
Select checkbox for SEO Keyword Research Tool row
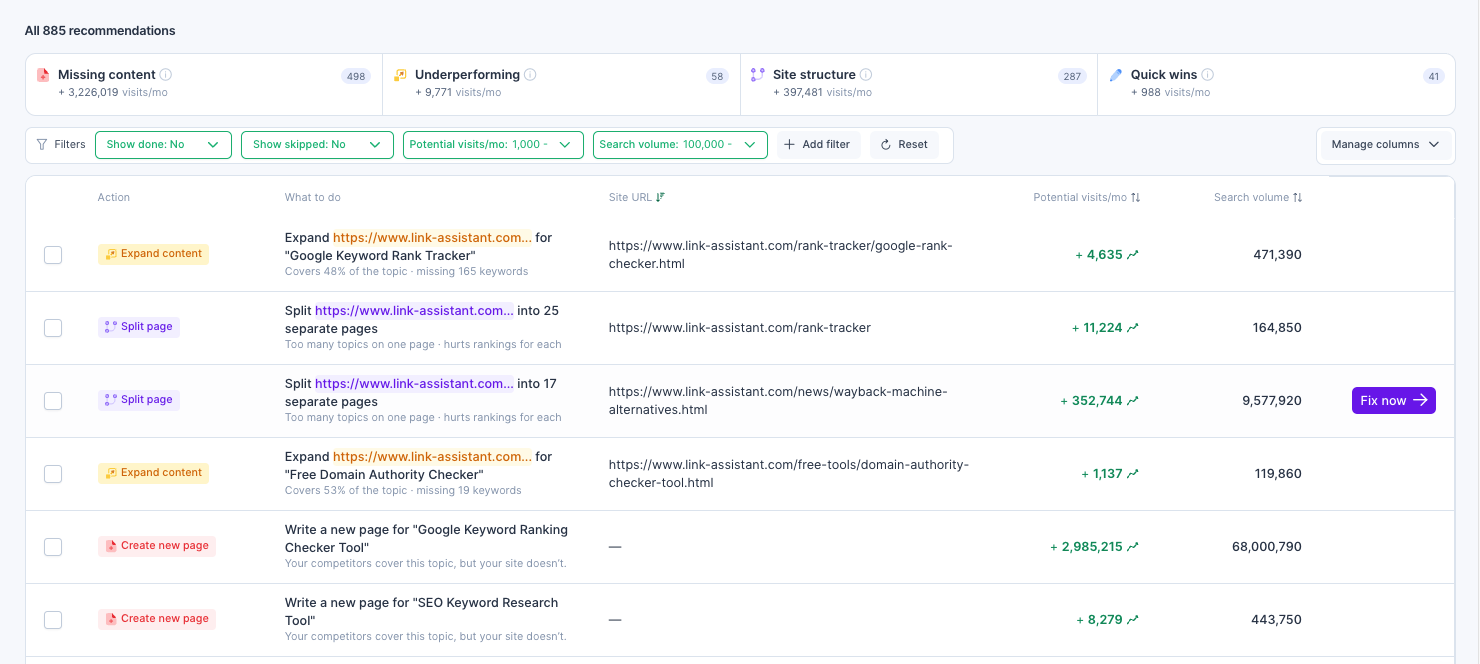(53, 620)
